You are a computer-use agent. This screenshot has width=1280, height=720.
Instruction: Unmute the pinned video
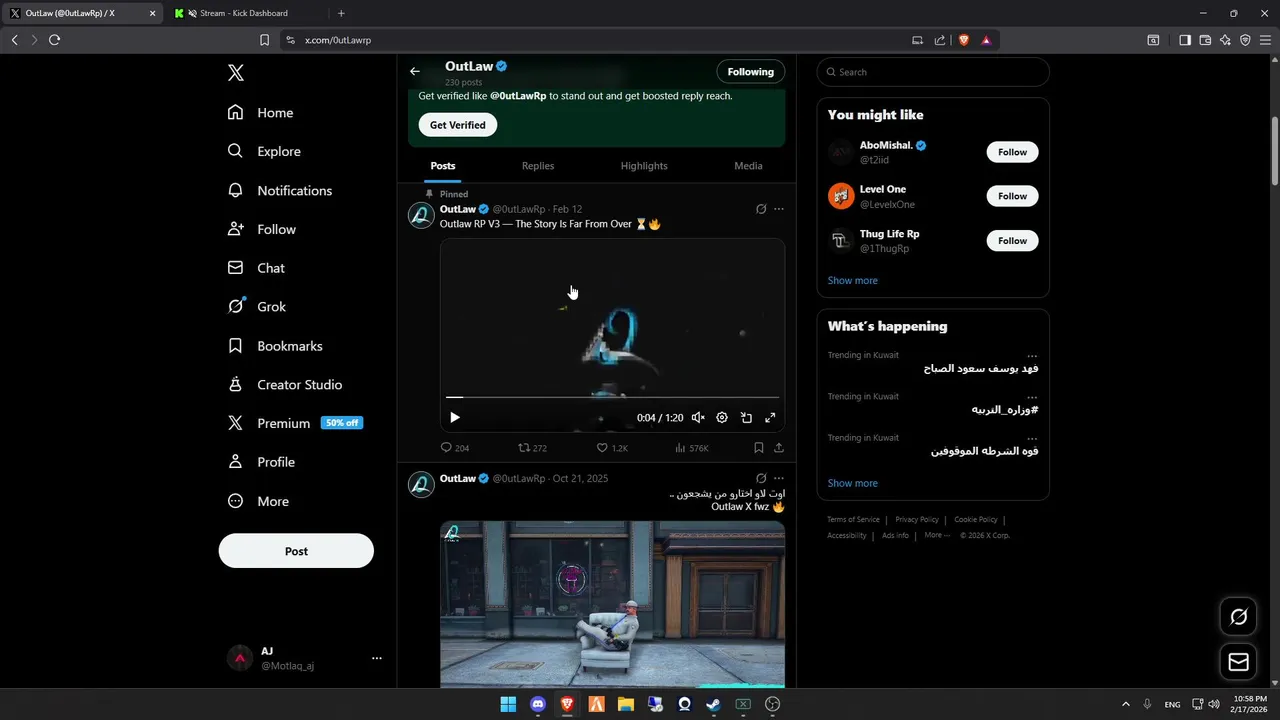pyautogui.click(x=698, y=418)
